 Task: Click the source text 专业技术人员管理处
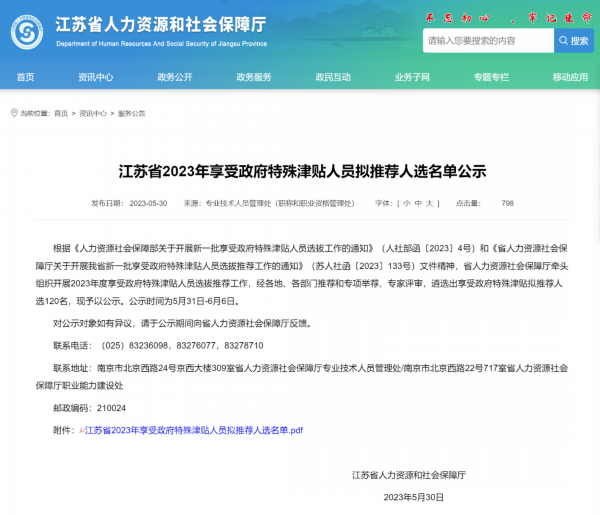[x=238, y=203]
